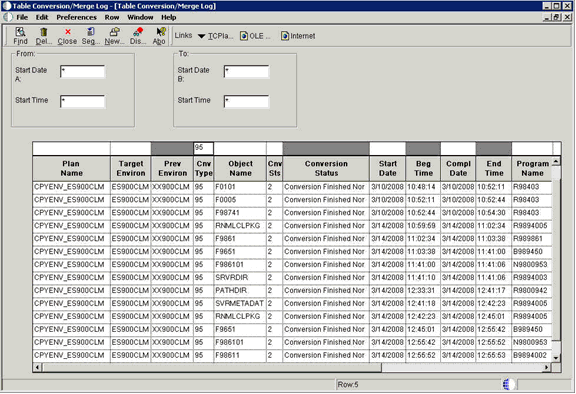Click the grid scroll up arrow
This screenshot has height=394, width=576.
click(556, 161)
